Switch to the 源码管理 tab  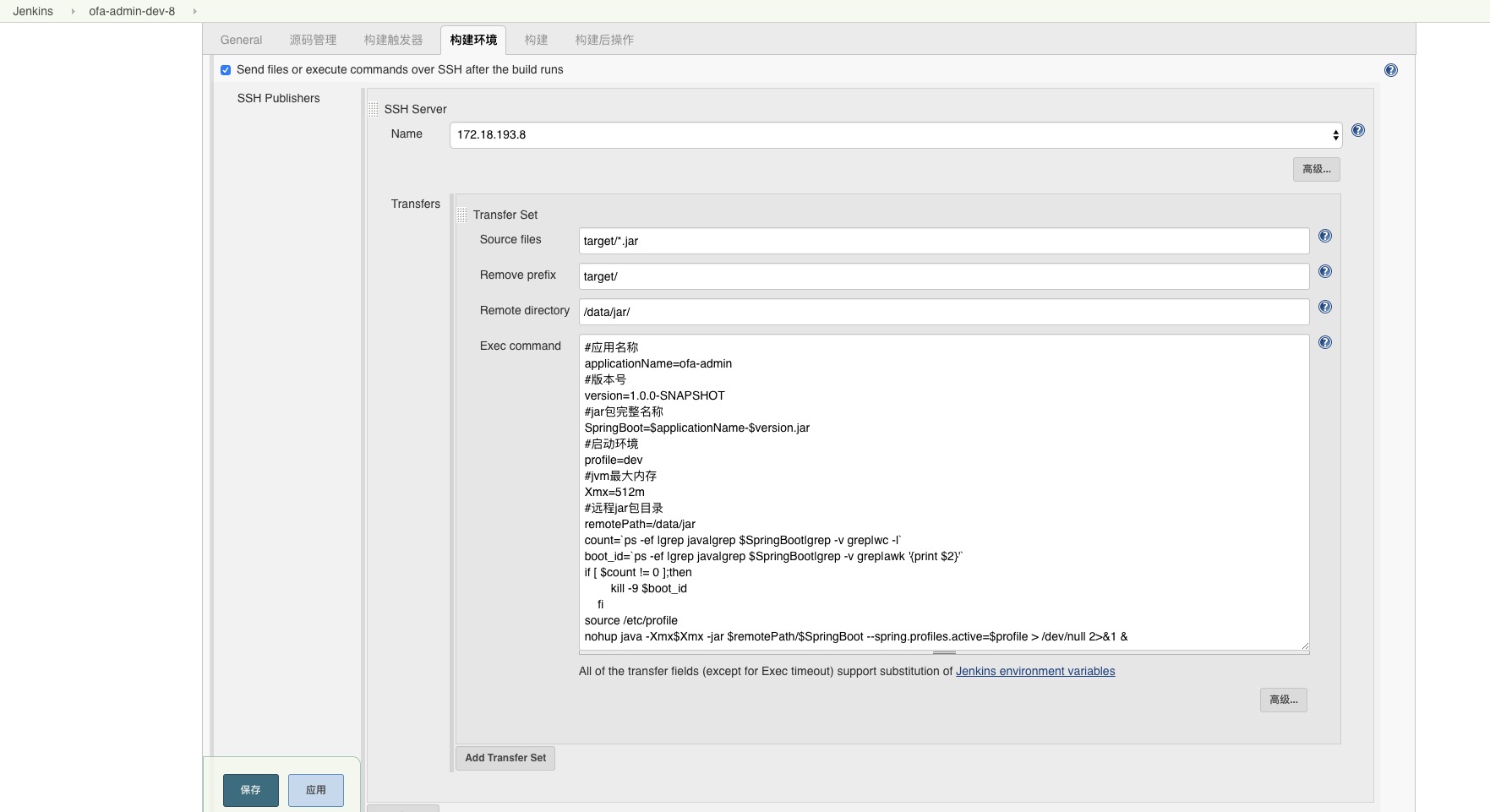pos(313,40)
